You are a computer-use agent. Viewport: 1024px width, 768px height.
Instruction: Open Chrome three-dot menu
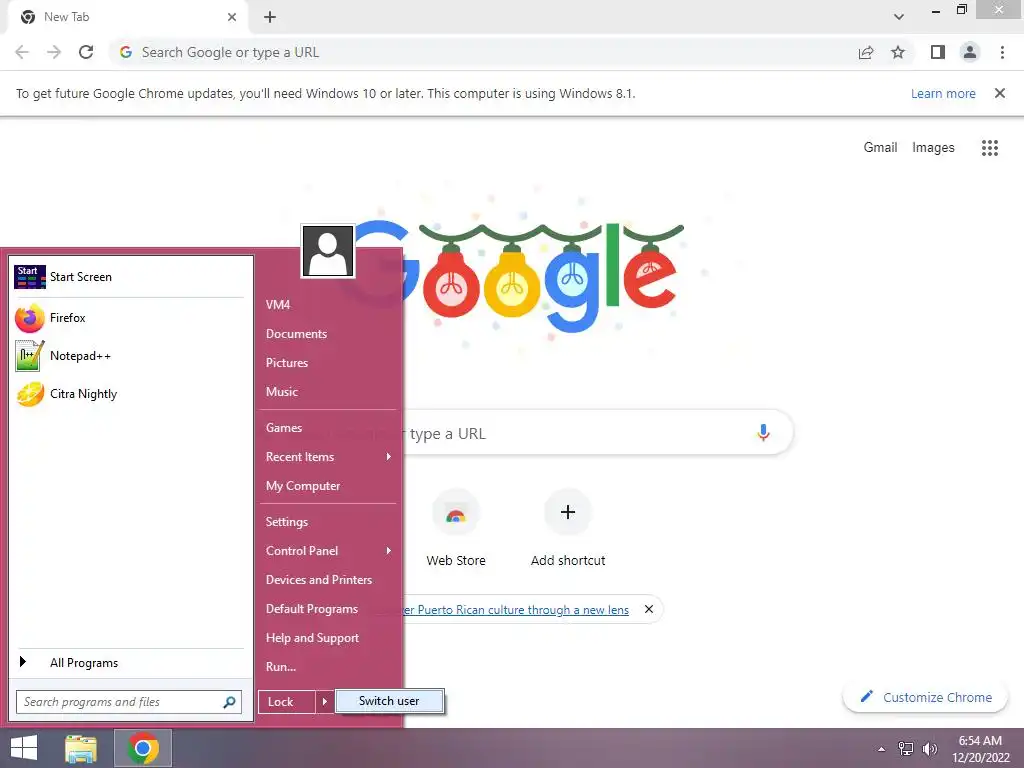[x=1002, y=52]
